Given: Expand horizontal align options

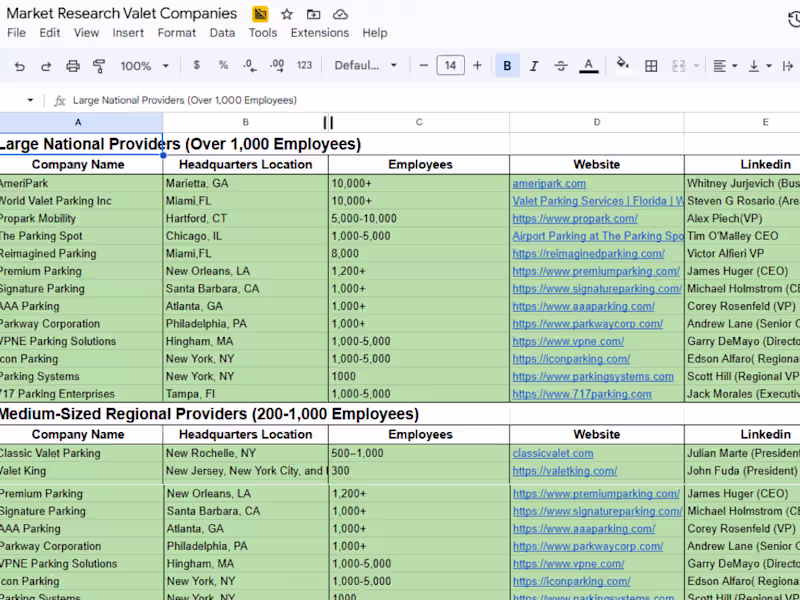Looking at the screenshot, I should pos(726,66).
